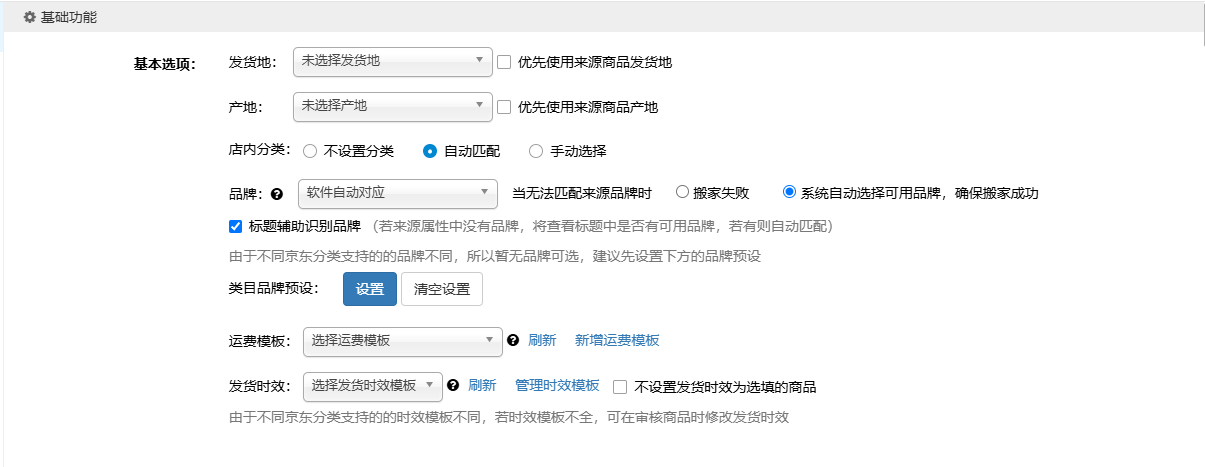The width and height of the screenshot is (1205, 467).
Task: Select 系统自动选择可用品牌 radio button
Action: (x=789, y=192)
